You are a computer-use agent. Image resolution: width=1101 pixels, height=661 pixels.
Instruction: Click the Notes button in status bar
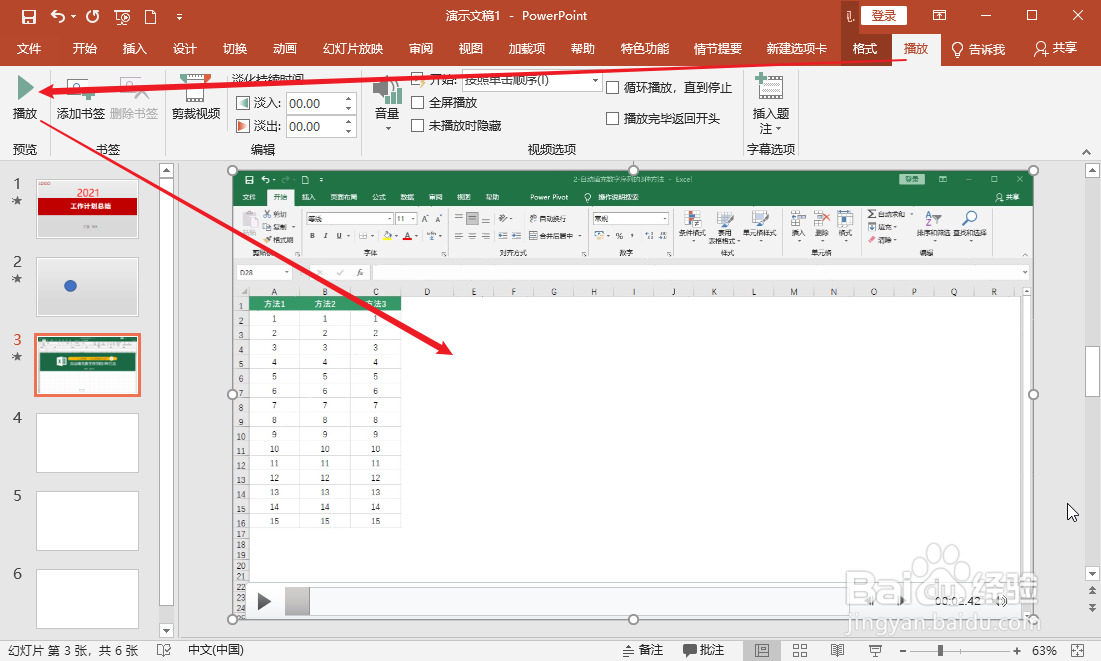point(642,650)
